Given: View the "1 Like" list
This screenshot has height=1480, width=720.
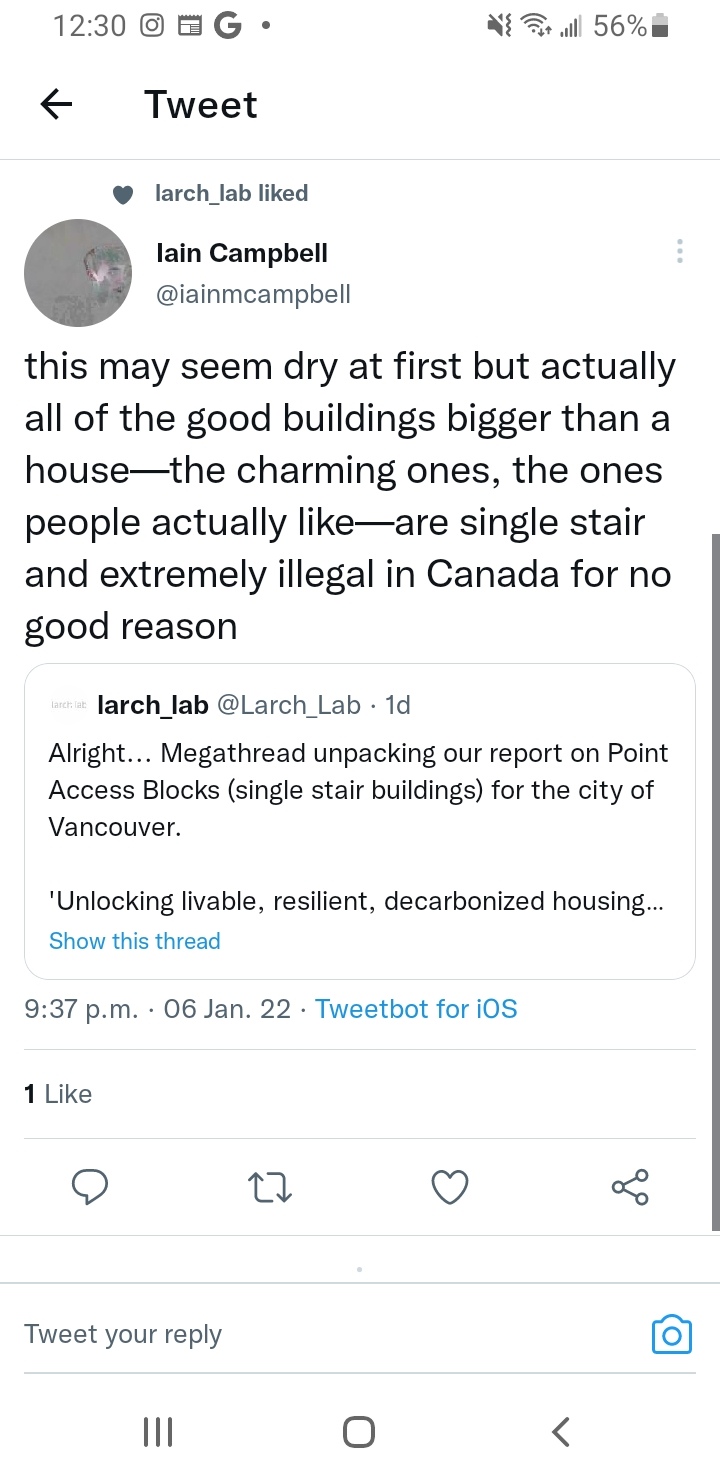Looking at the screenshot, I should 58,1094.
